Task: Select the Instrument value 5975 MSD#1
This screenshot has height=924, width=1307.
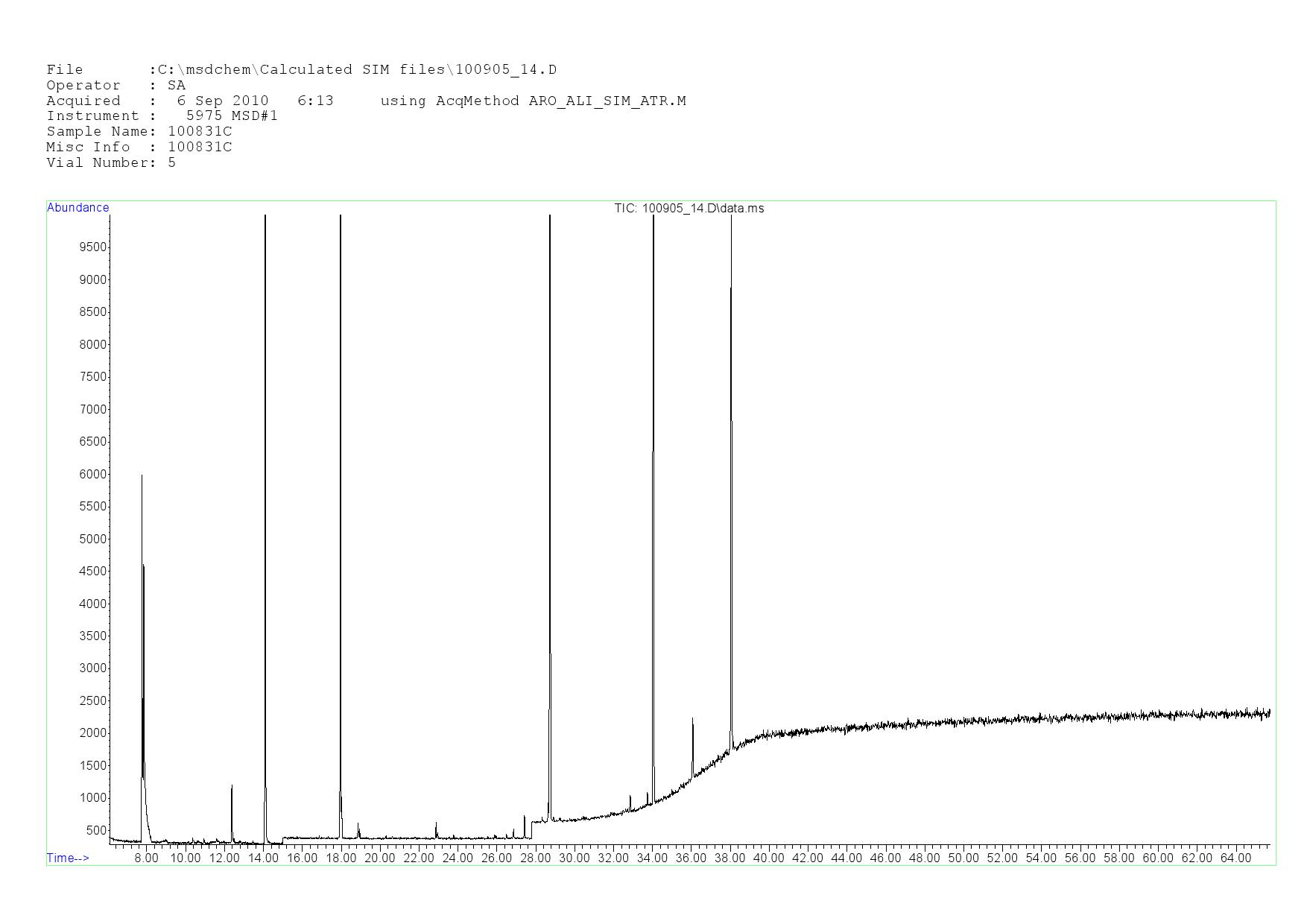Action: tap(232, 116)
